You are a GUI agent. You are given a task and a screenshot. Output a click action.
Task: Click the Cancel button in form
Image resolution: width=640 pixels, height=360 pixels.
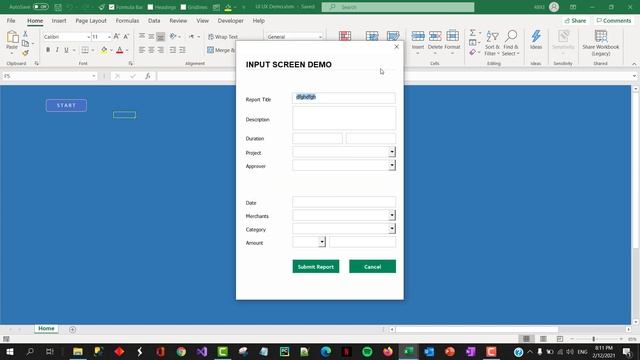(372, 267)
